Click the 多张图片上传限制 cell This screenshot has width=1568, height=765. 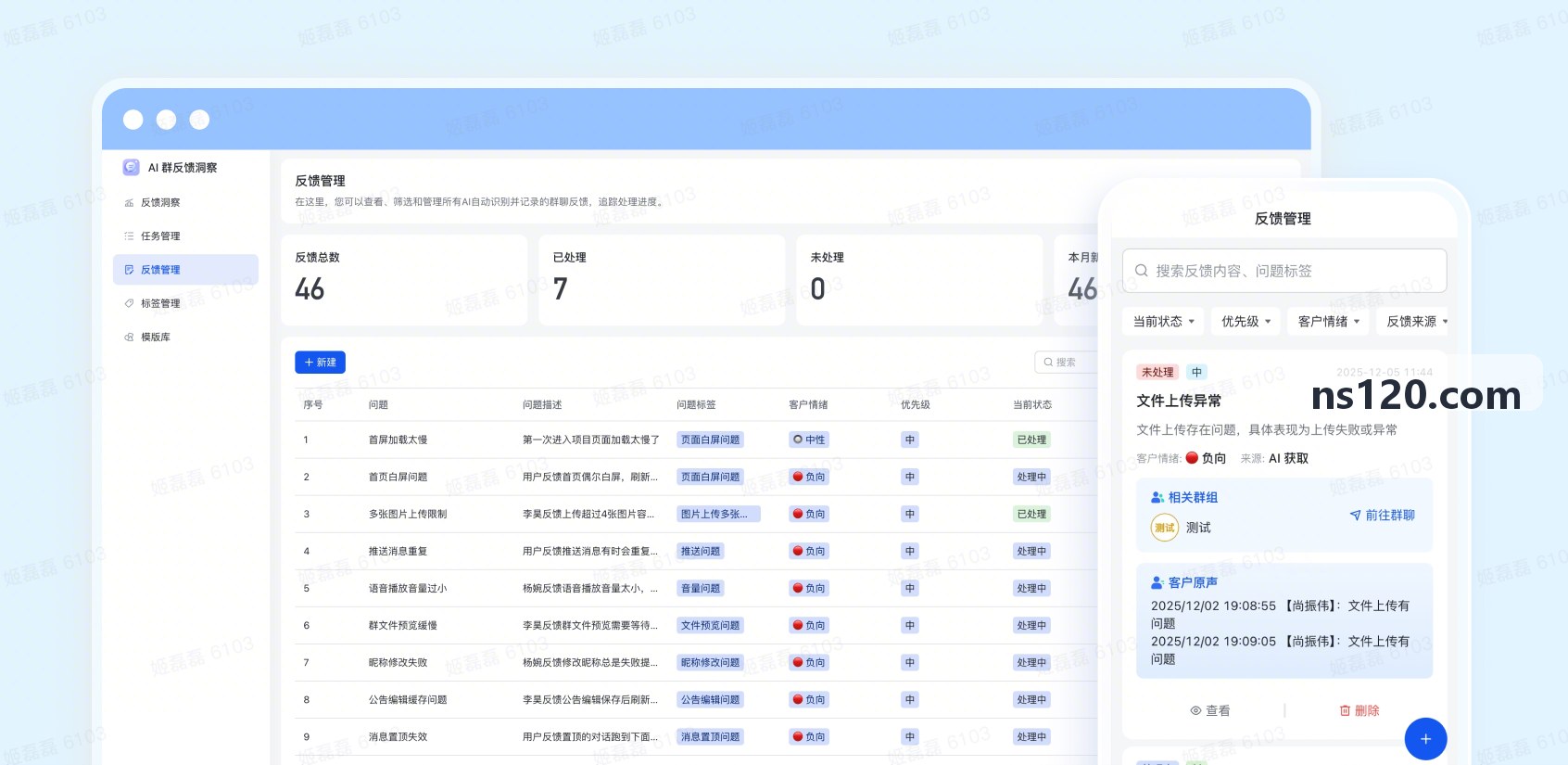(408, 515)
